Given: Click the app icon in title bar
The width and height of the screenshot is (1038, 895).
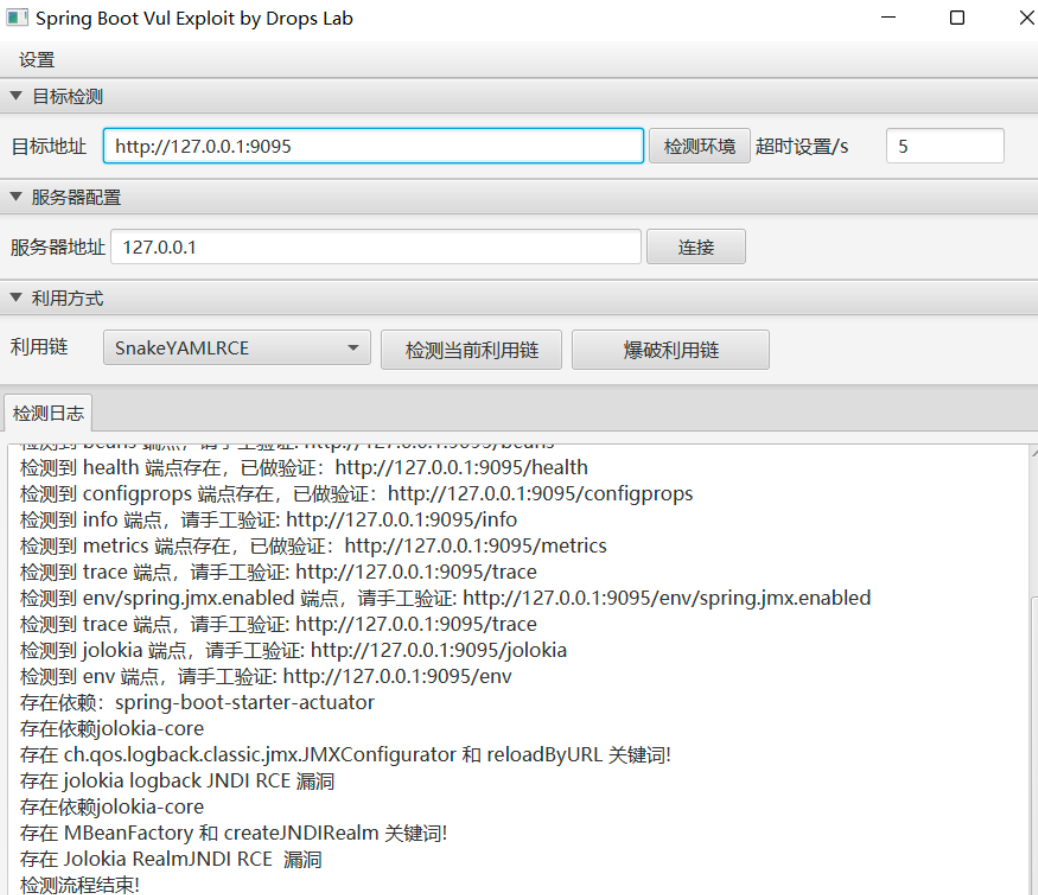Looking at the screenshot, I should pyautogui.click(x=17, y=18).
